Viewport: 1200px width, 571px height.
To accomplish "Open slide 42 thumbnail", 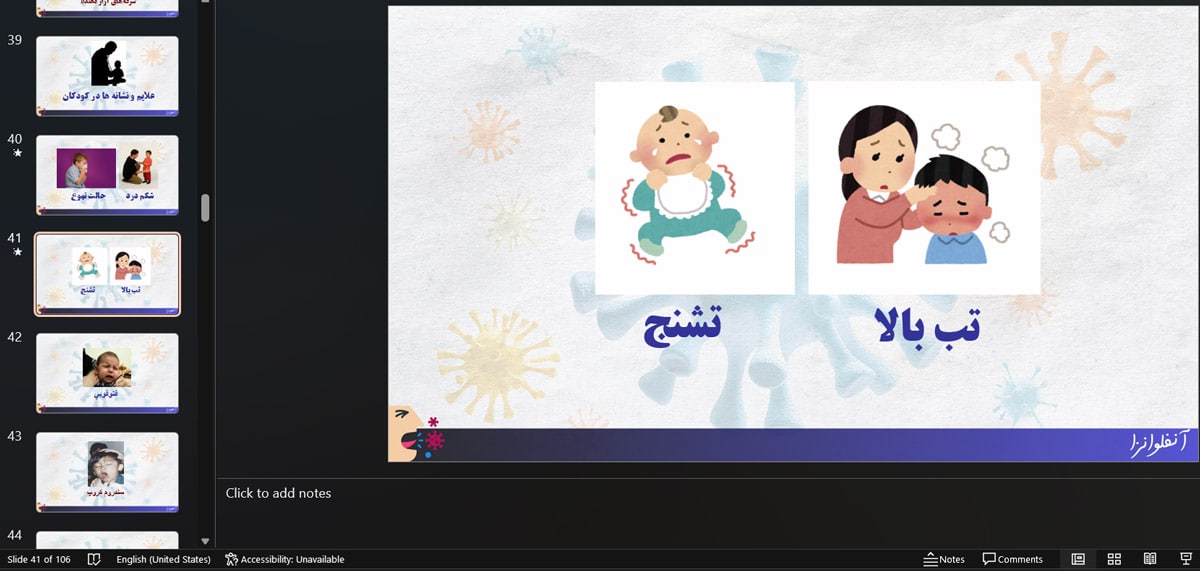I will click(x=107, y=372).
